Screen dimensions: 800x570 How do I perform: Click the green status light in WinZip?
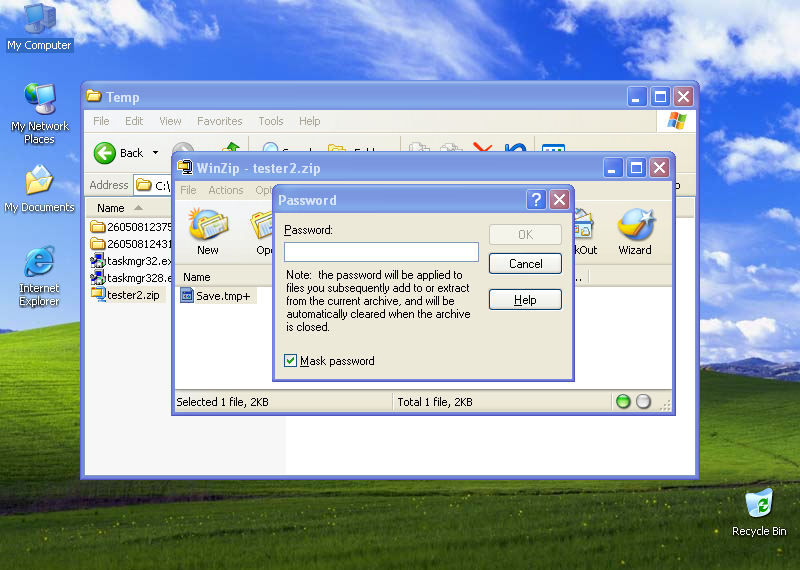click(623, 402)
